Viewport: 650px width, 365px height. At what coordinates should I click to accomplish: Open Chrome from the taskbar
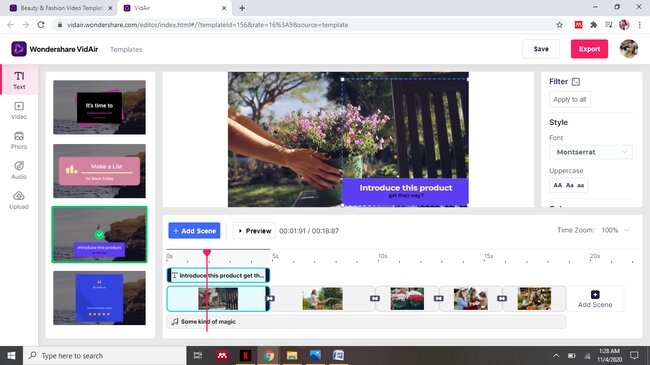(x=269, y=355)
